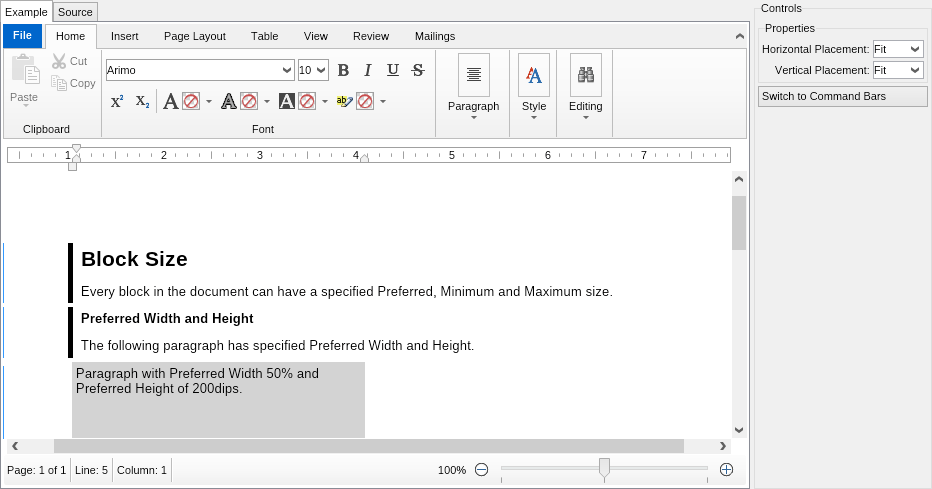
Task: Click the superscript icon
Action: (x=117, y=101)
